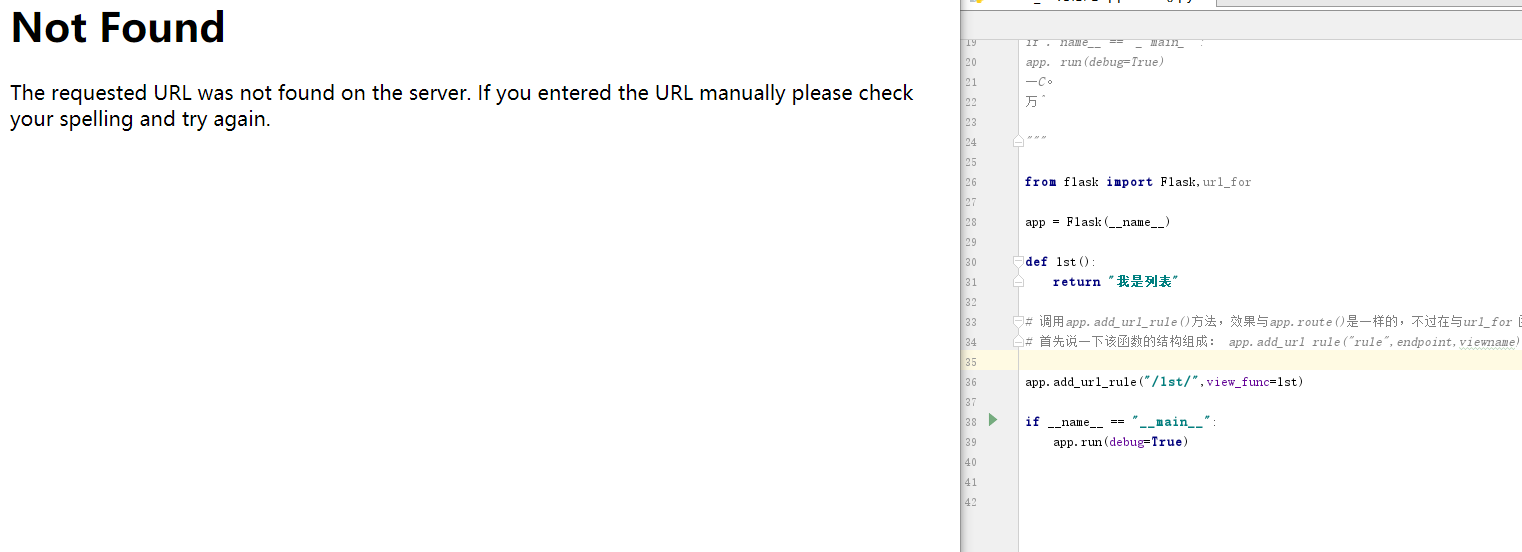
Task: Click the "Not Found" heading in browser
Action: point(118,27)
